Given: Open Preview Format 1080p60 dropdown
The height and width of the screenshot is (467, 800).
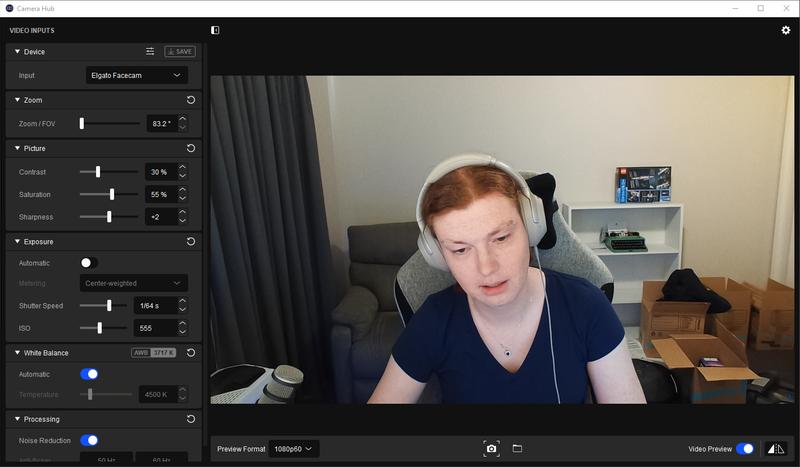Looking at the screenshot, I should (294, 449).
